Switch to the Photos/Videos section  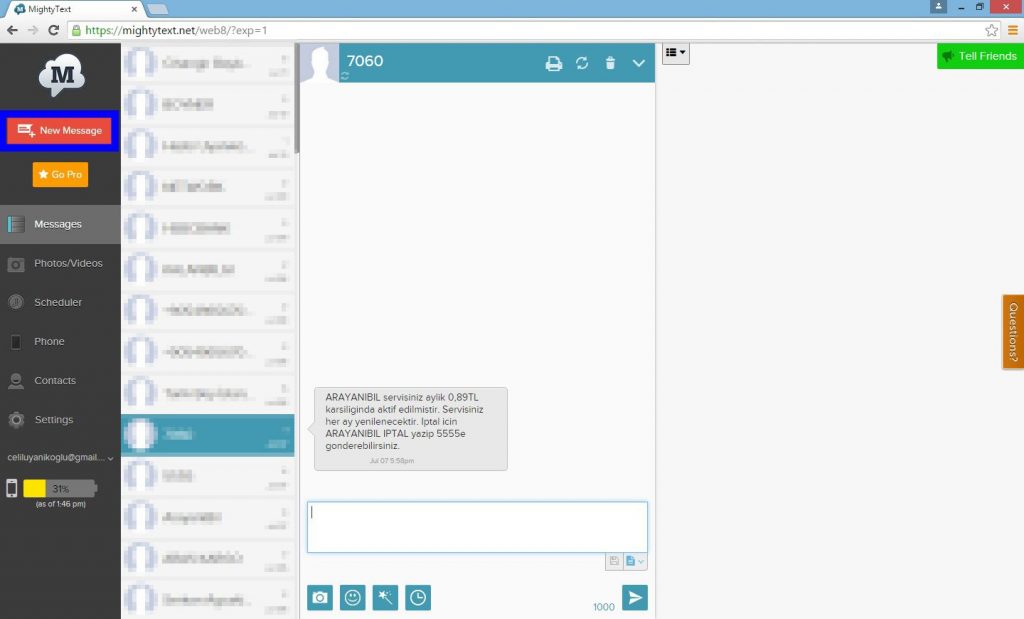[x=60, y=263]
